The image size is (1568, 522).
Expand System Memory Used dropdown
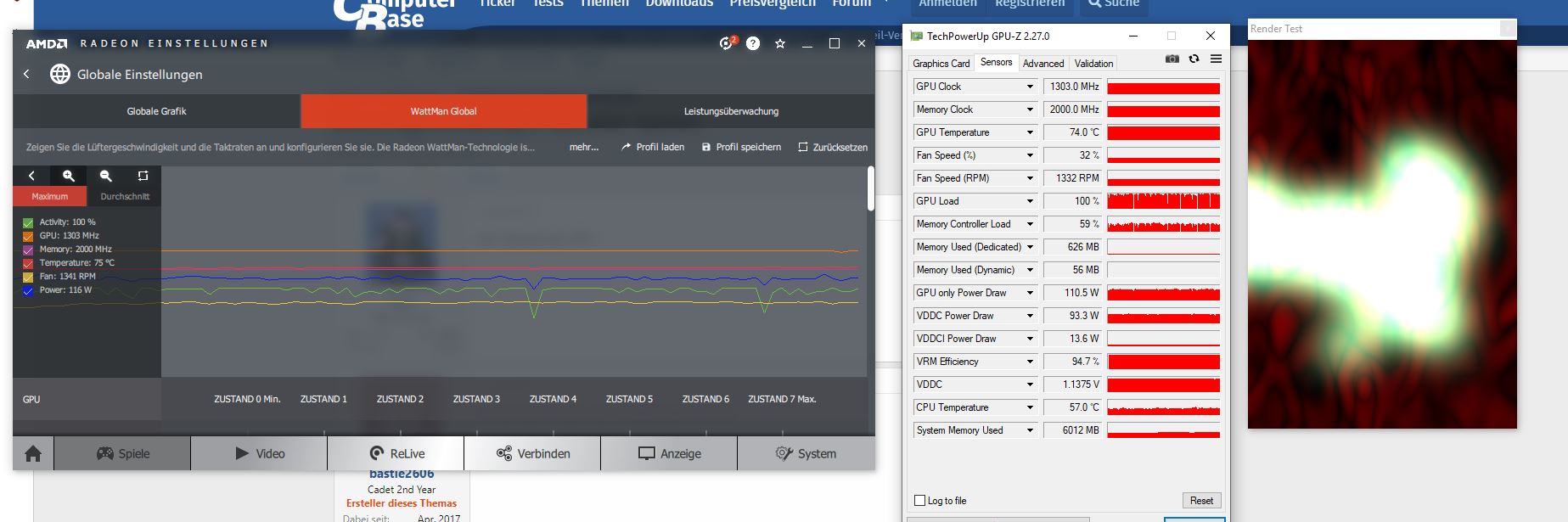[1030, 430]
